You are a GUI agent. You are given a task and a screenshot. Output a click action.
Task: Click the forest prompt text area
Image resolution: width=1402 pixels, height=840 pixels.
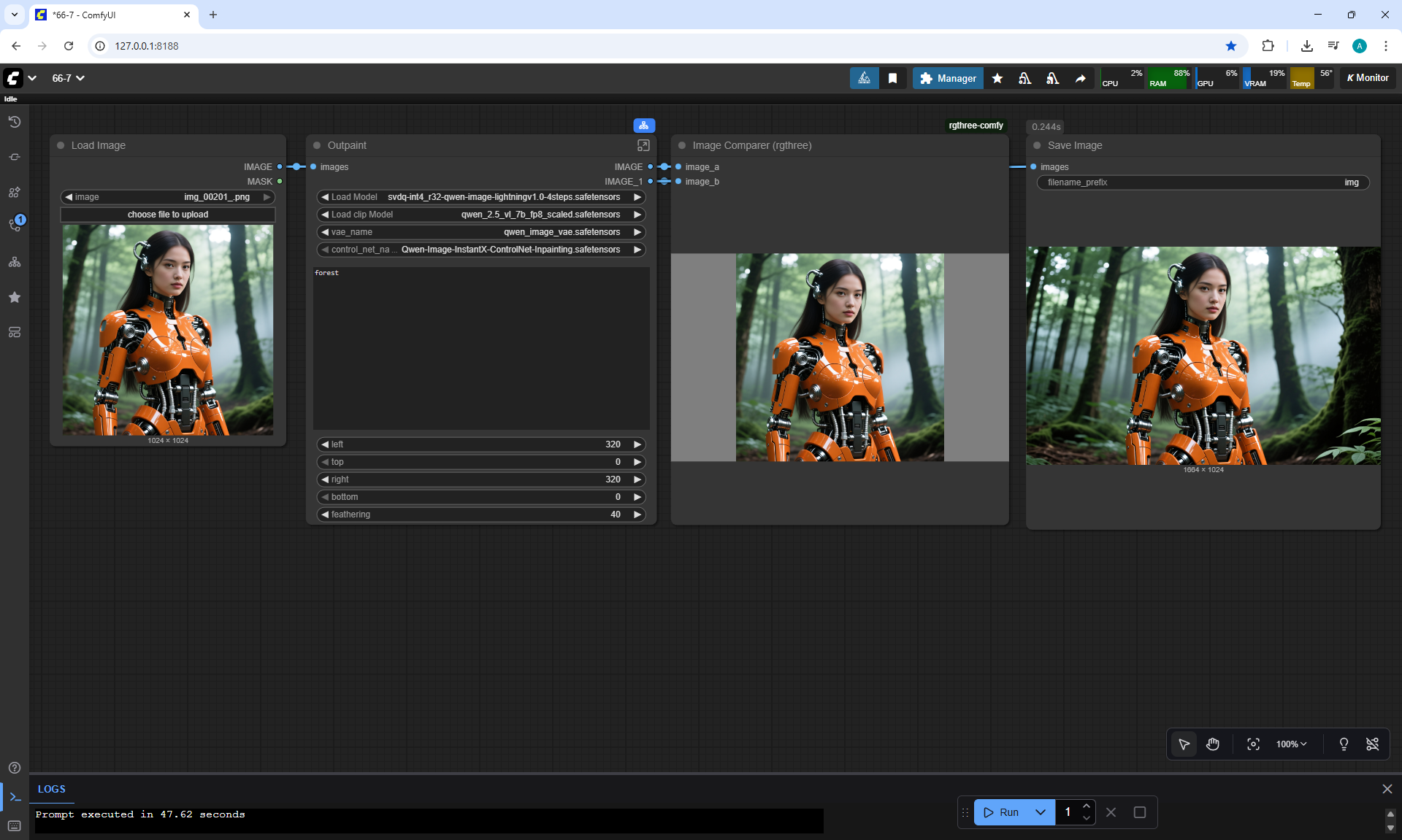point(481,348)
